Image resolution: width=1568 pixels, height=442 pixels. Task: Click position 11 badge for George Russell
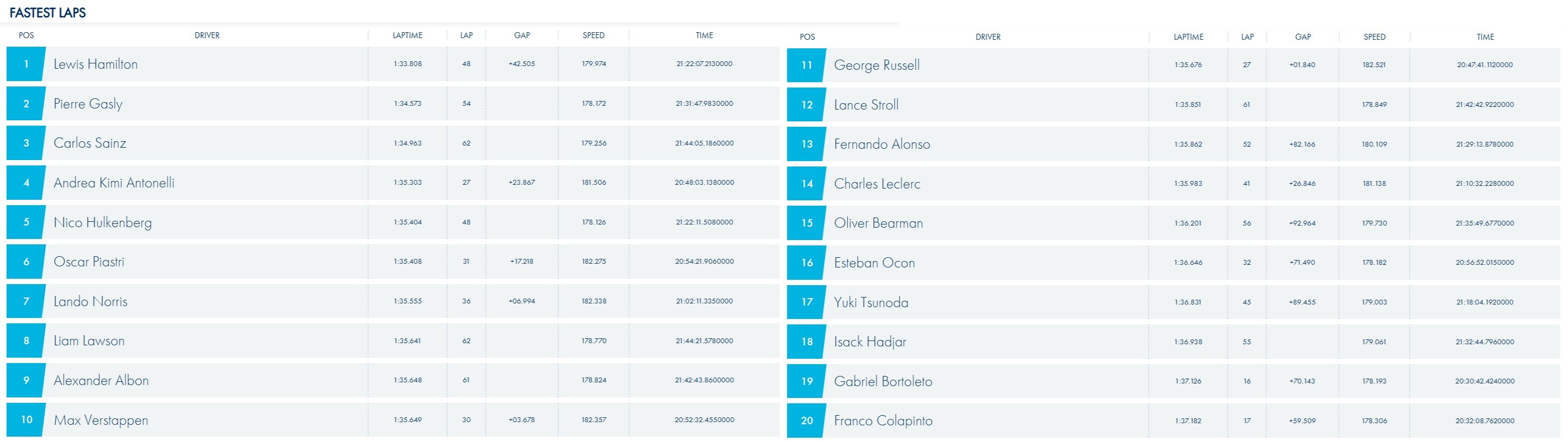pyautogui.click(x=806, y=65)
